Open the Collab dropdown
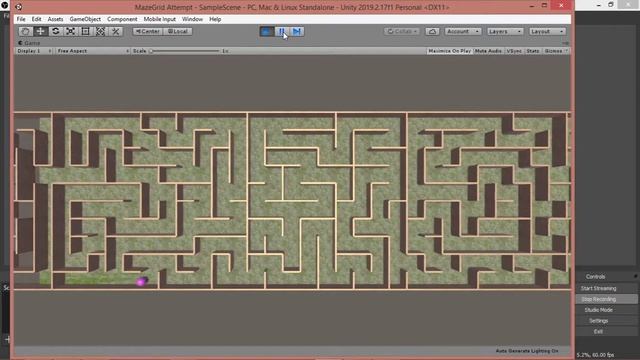This screenshot has width=640, height=360. pos(402,31)
